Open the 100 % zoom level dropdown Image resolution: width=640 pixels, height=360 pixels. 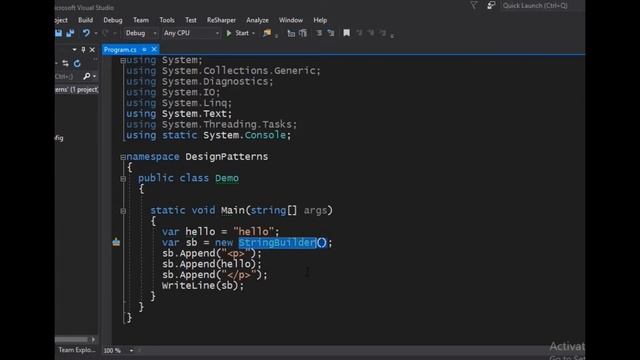click(x=131, y=350)
